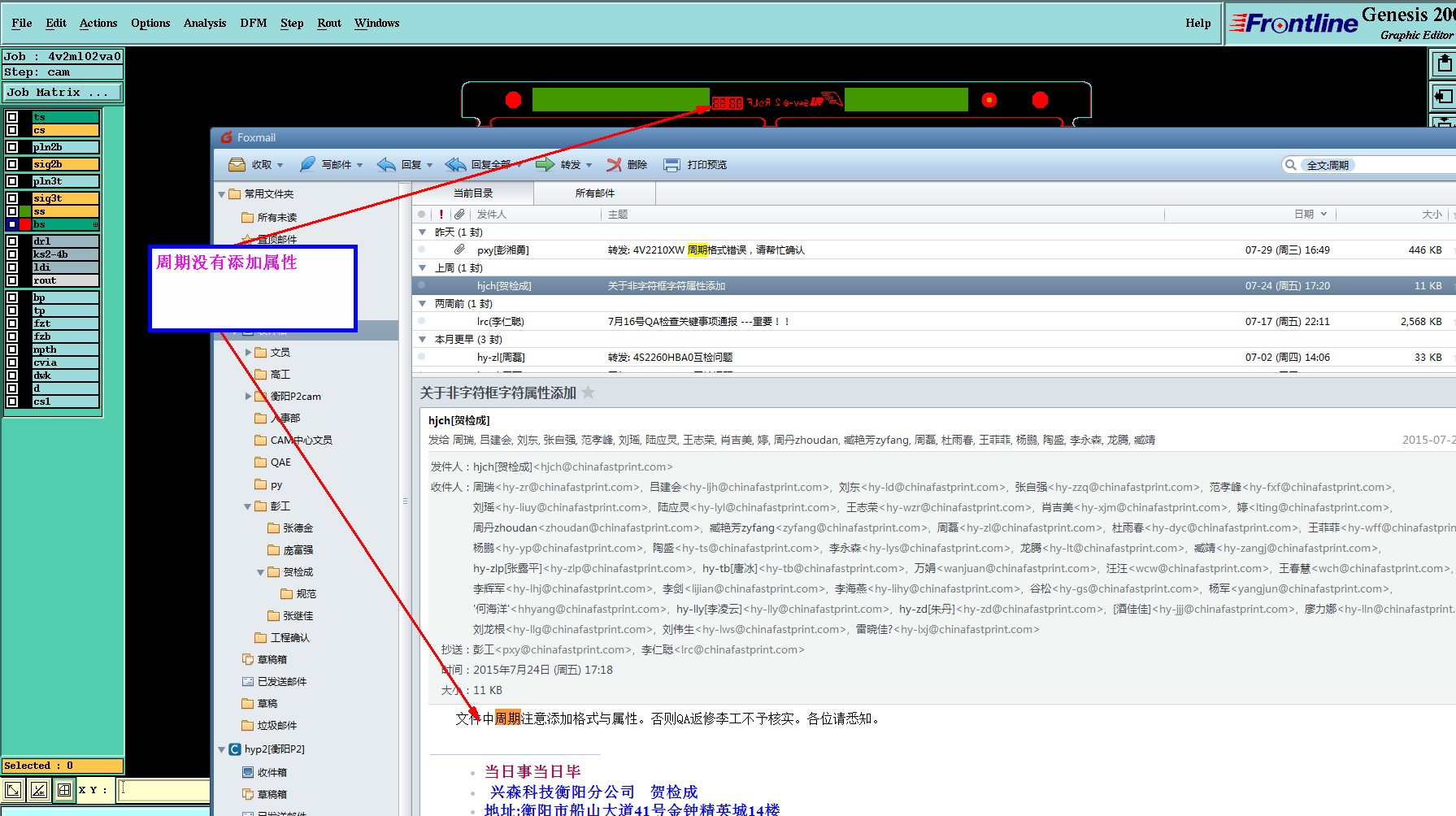Collapse the 上周 mail group

tap(422, 268)
